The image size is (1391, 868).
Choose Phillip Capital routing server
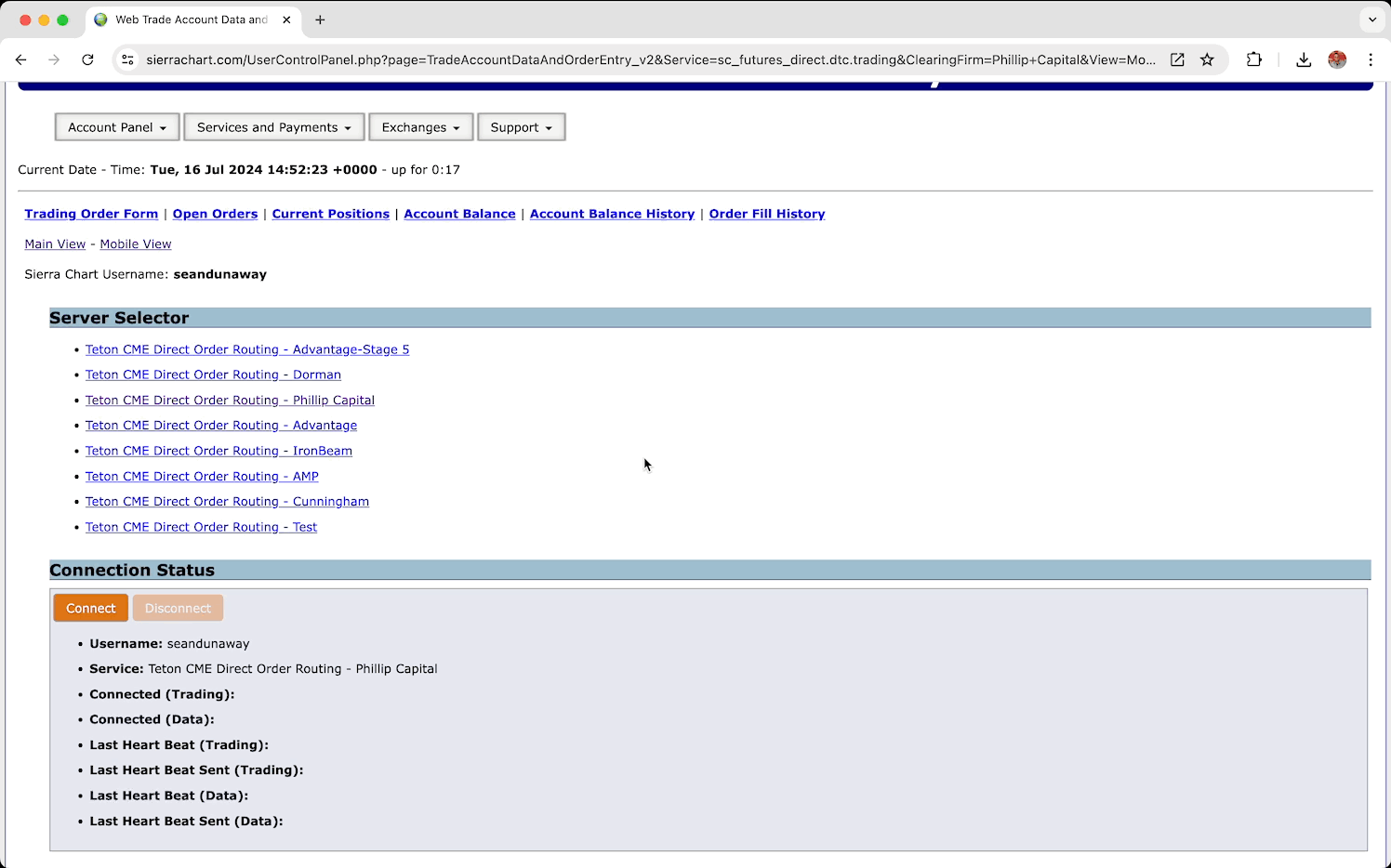(x=230, y=401)
